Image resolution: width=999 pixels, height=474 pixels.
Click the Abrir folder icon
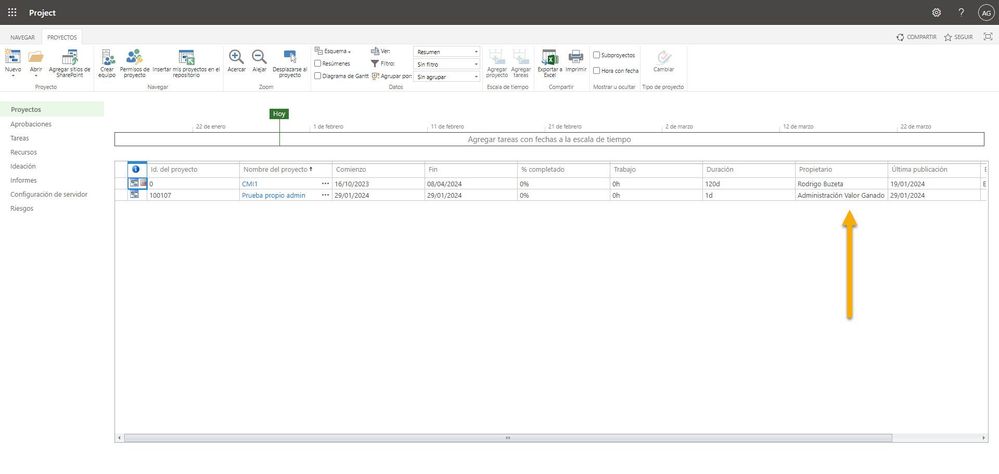36,57
